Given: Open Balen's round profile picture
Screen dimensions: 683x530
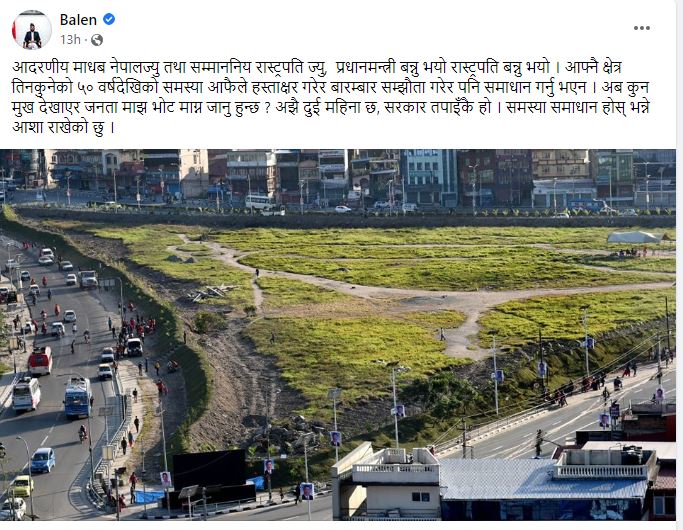Looking at the screenshot, I should pos(32,30).
